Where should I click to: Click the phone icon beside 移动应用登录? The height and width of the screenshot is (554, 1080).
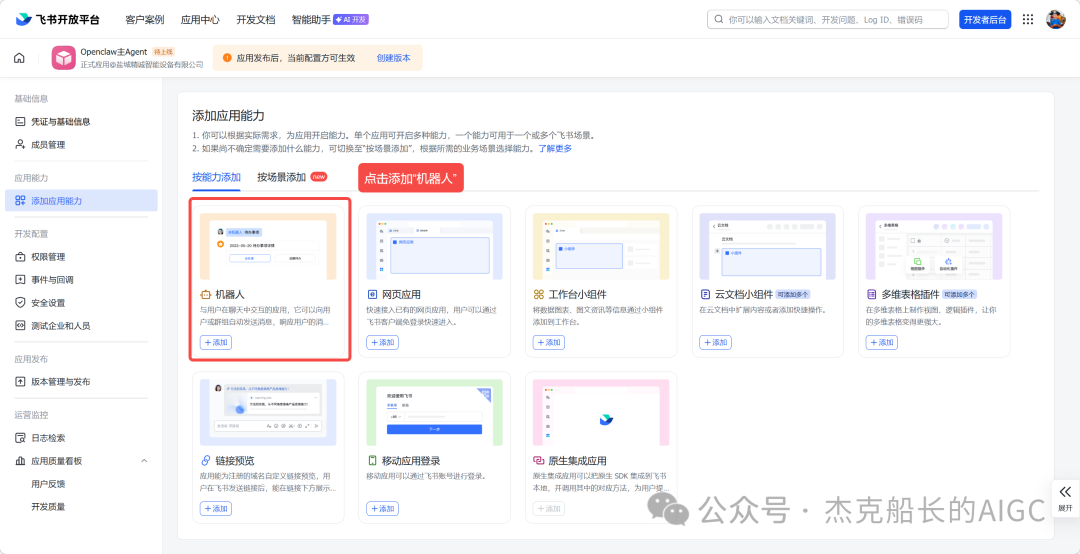372,460
